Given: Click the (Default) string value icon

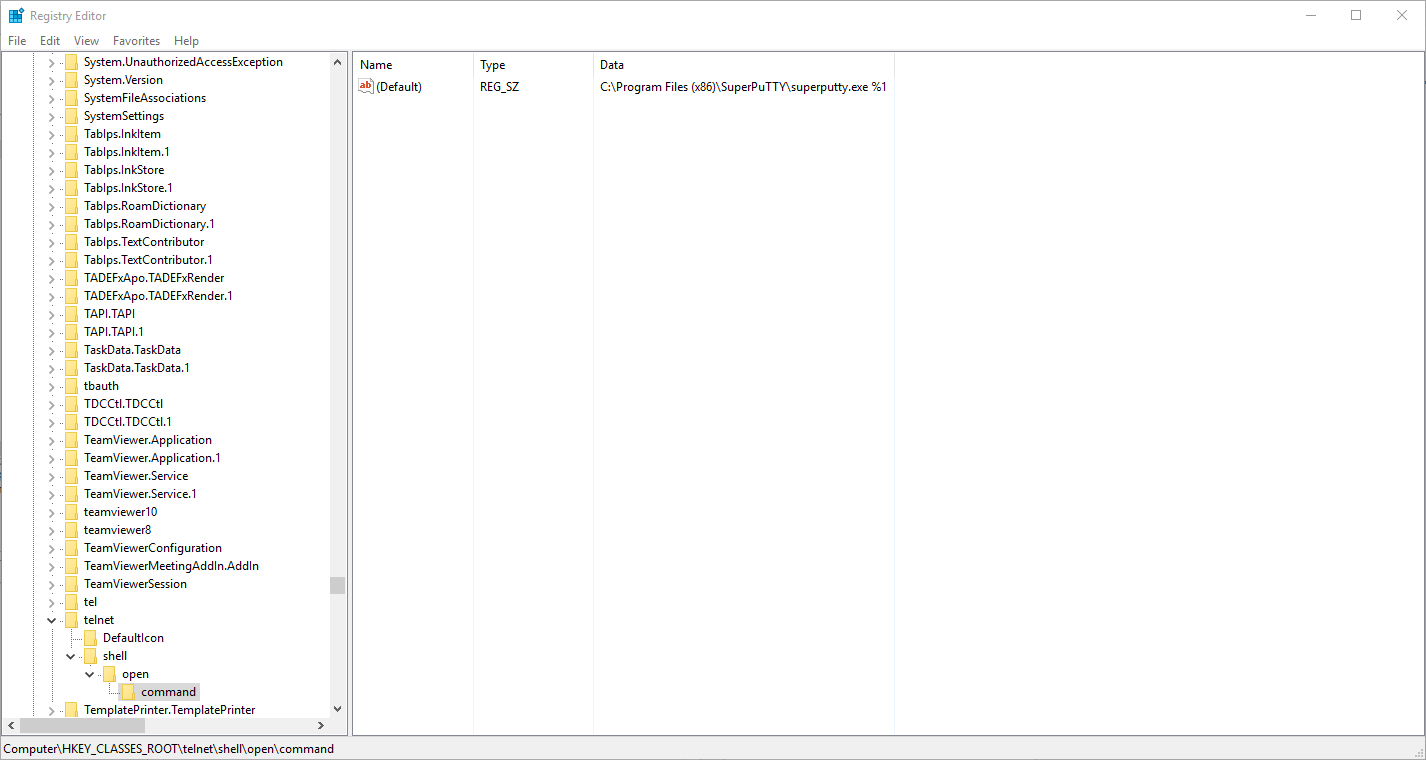Looking at the screenshot, I should [366, 87].
